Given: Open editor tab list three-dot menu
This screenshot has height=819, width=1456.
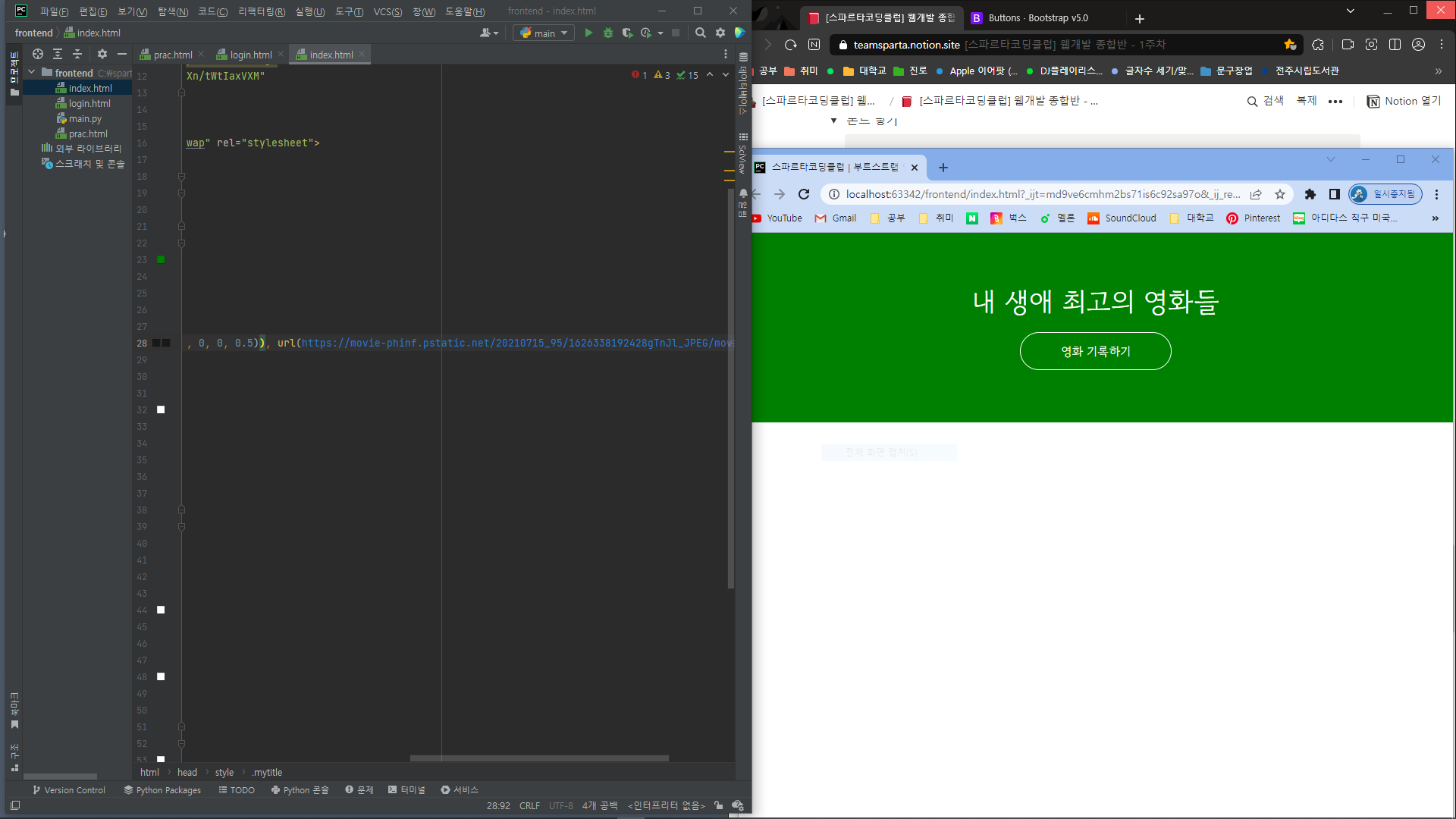Looking at the screenshot, I should coord(726,54).
